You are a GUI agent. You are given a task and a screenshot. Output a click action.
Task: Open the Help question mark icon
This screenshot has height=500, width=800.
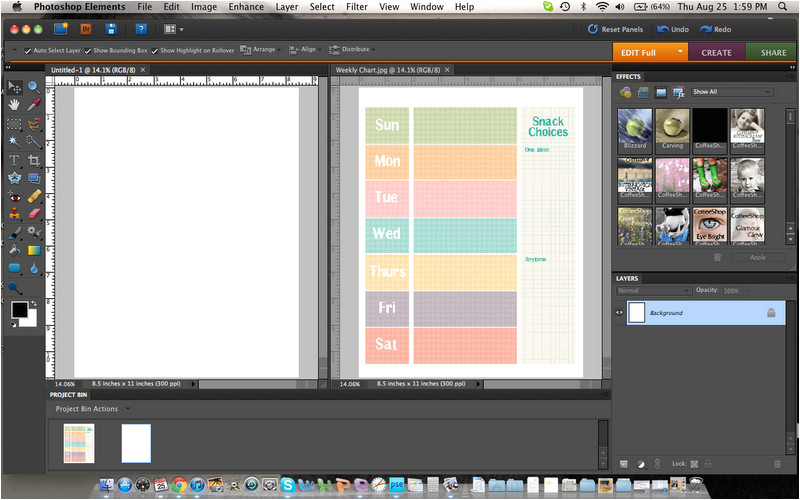pos(141,29)
